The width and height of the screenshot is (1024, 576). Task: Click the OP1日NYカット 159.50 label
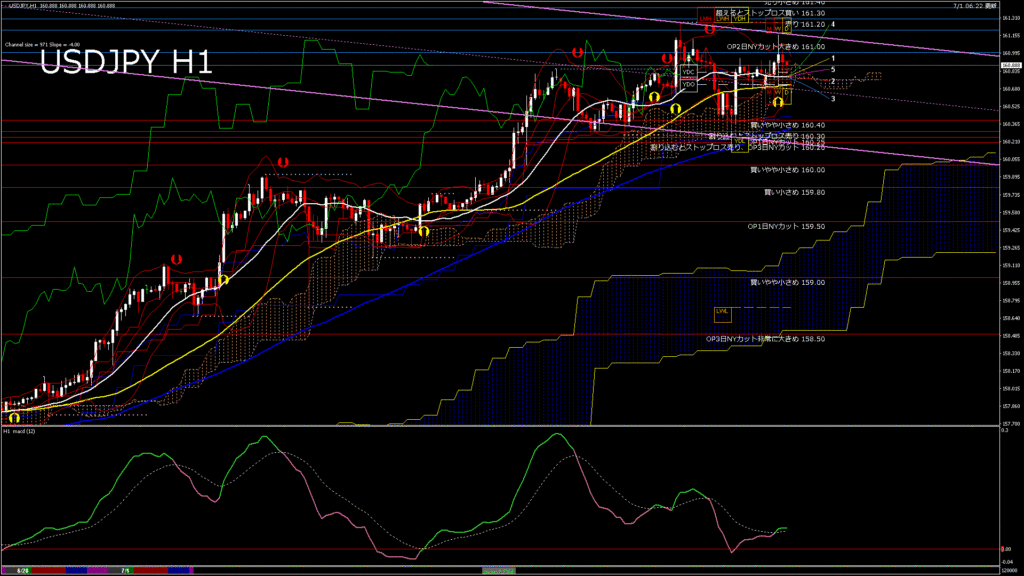786,227
